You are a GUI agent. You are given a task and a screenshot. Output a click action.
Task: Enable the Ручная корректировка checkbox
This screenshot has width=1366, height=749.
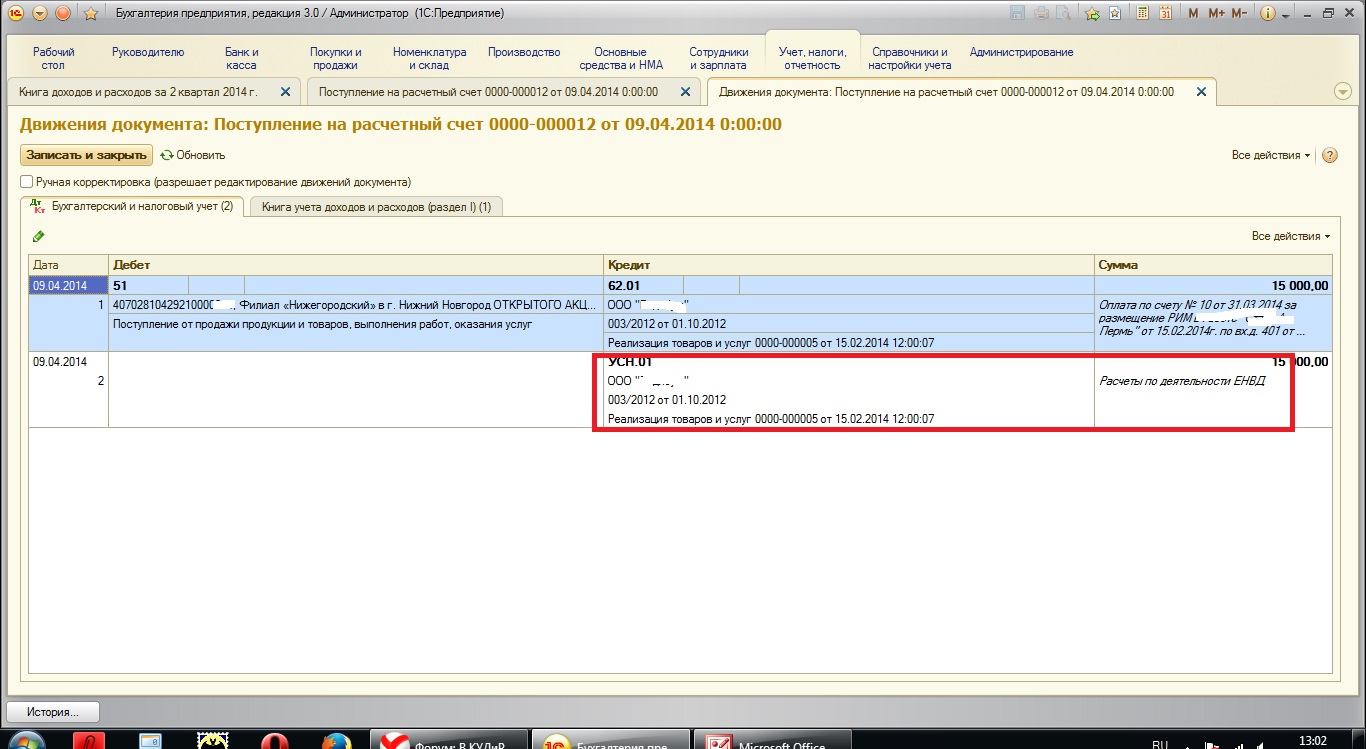click(x=27, y=182)
